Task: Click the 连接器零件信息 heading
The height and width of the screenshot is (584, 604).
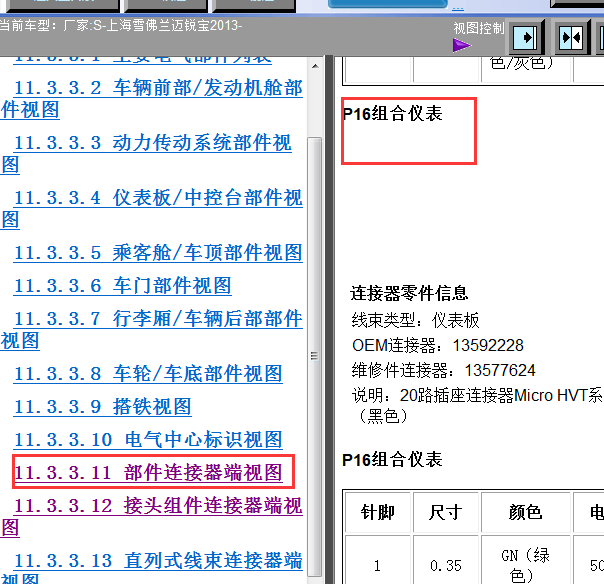Action: pos(409,294)
